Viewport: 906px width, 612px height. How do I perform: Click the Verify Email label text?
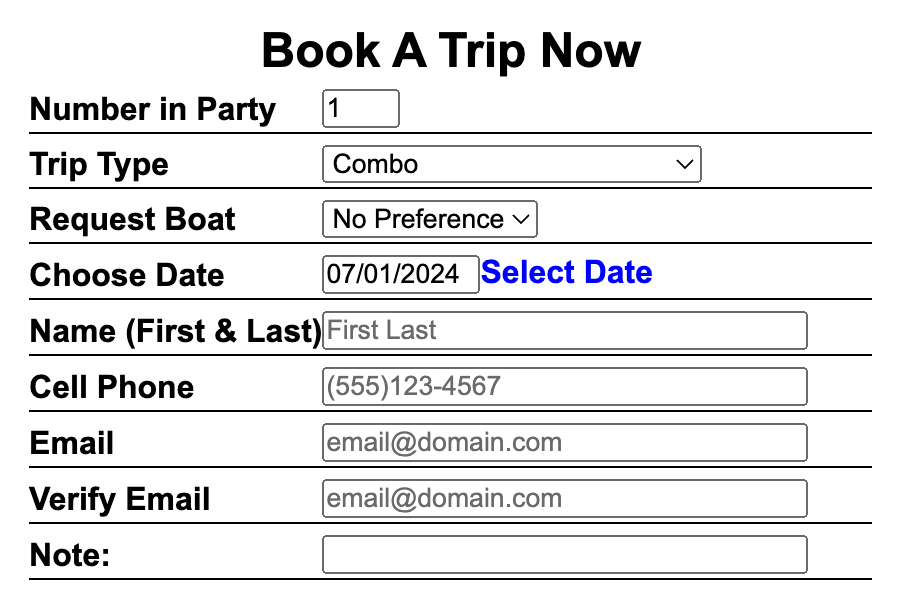120,499
